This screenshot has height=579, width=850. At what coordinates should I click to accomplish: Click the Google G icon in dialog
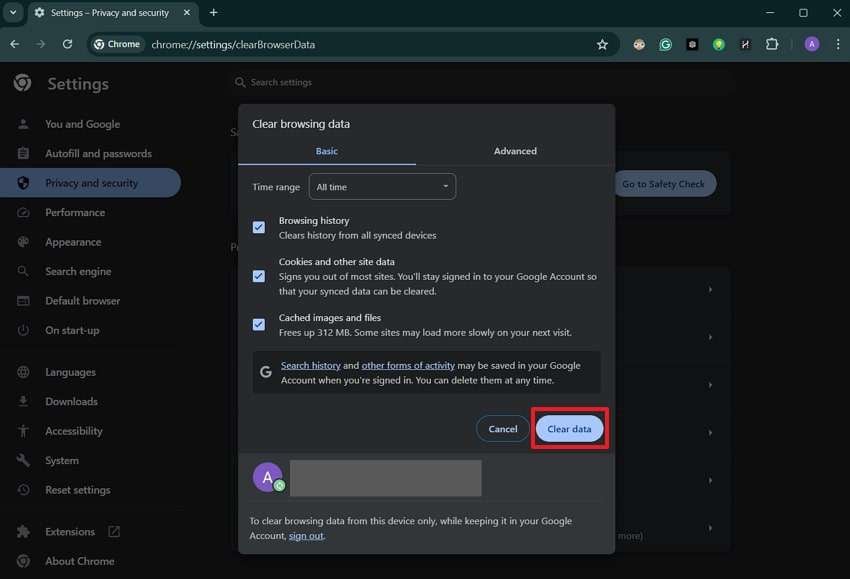266,372
